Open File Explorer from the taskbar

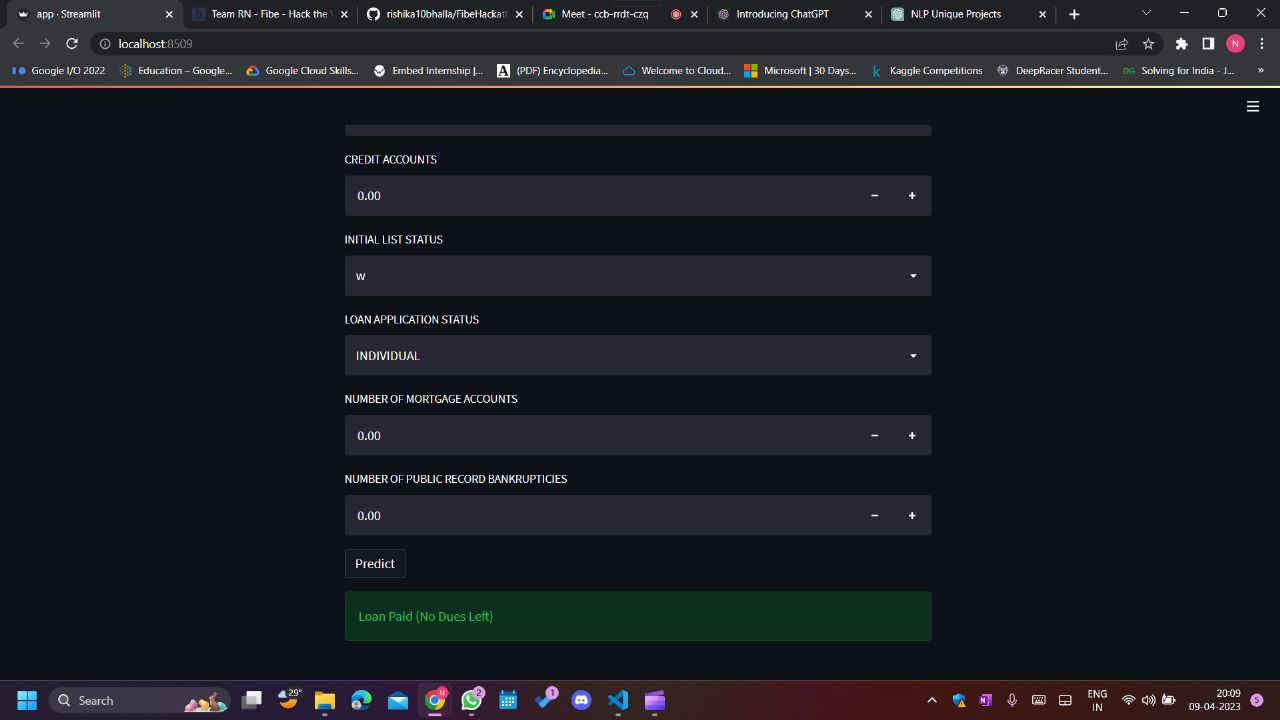click(x=324, y=700)
